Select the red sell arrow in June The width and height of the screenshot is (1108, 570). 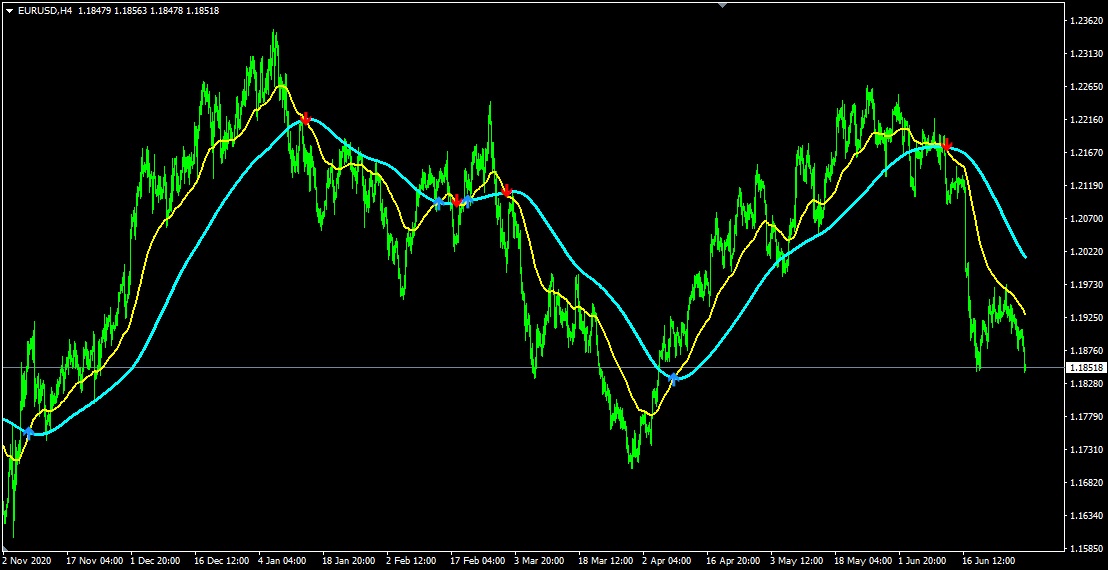(x=946, y=145)
